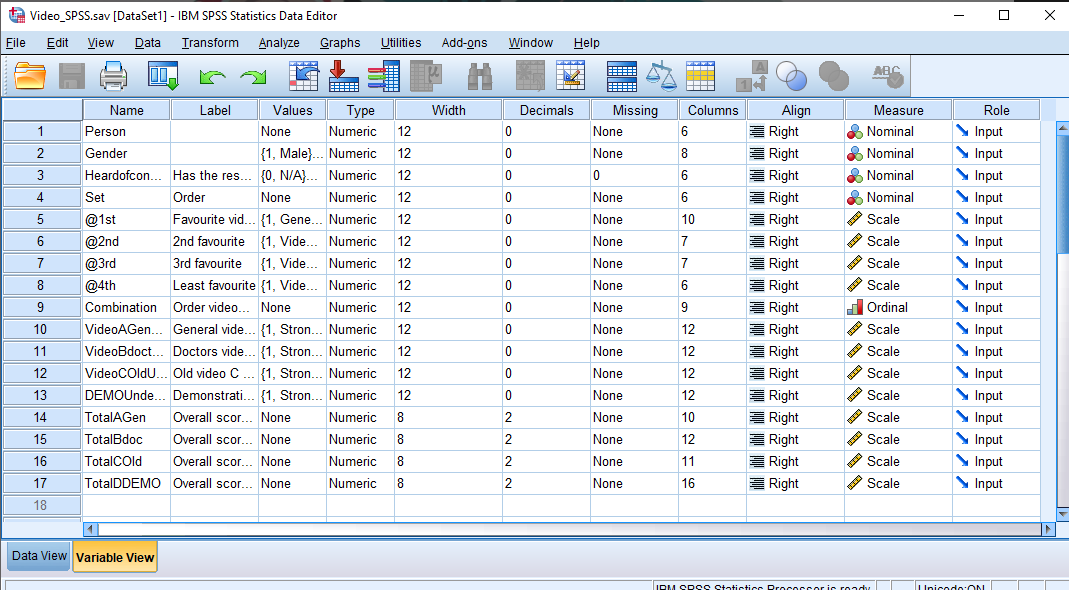Insert a new variable from the toolbar
The image size is (1069, 590).
pos(573,75)
